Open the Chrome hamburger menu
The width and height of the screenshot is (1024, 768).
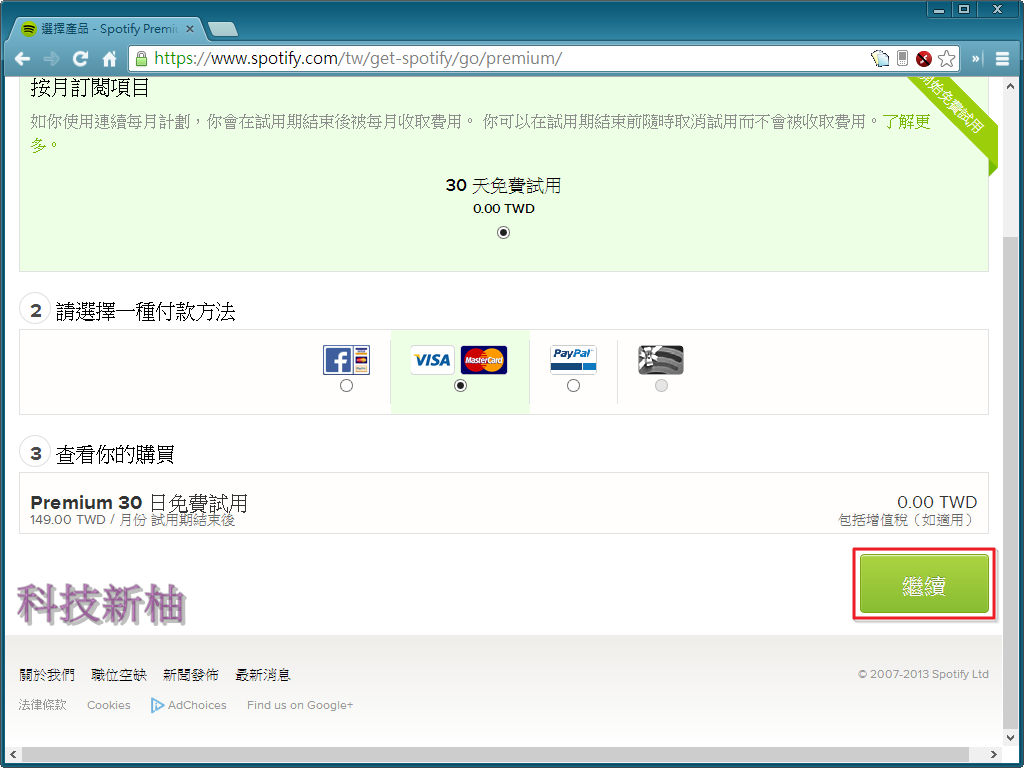(1002, 59)
